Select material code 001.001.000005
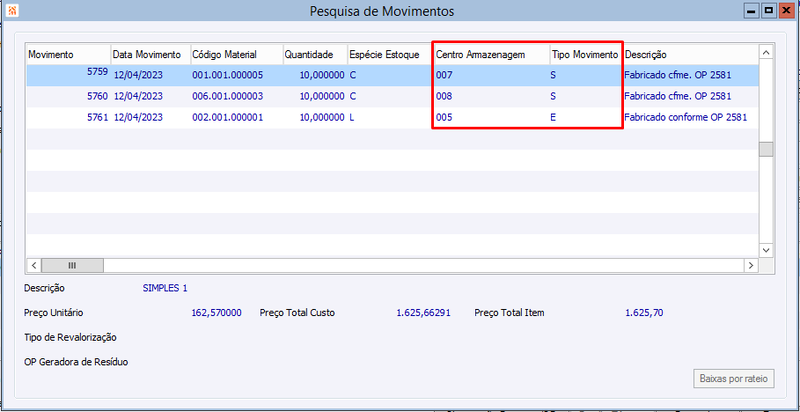 pyautogui.click(x=228, y=75)
